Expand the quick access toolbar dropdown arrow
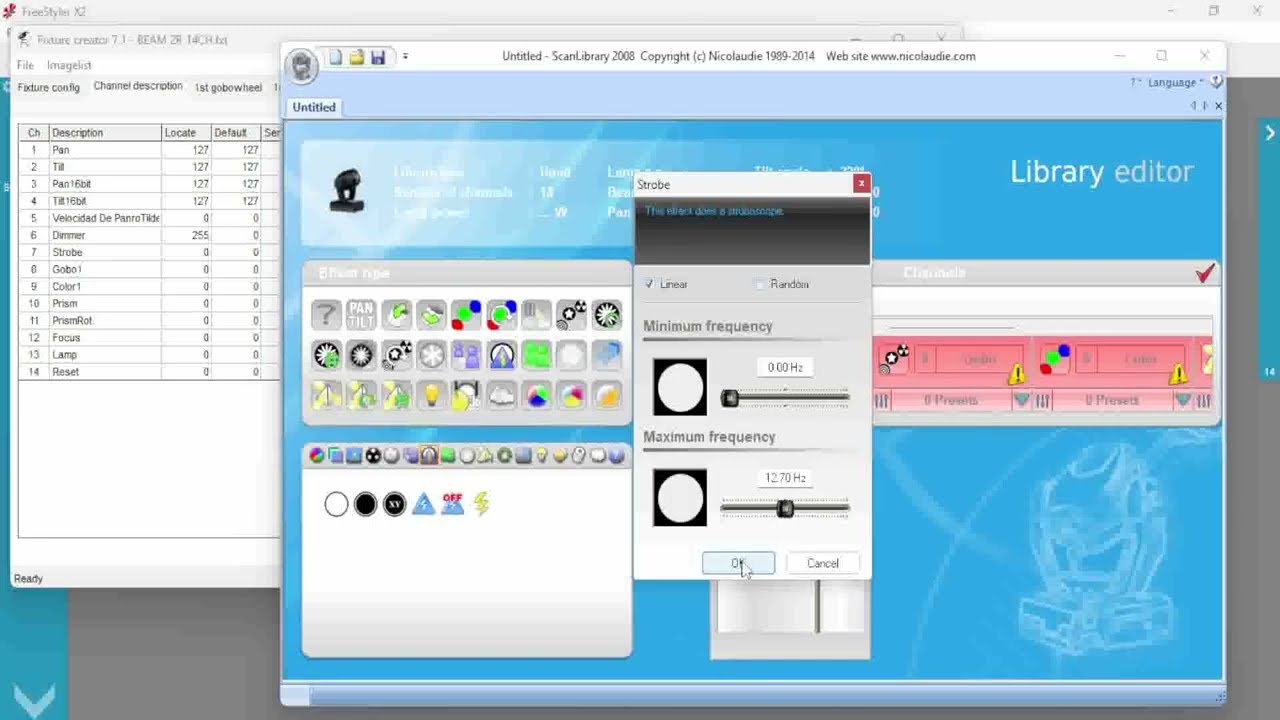The image size is (1280, 720). (405, 57)
